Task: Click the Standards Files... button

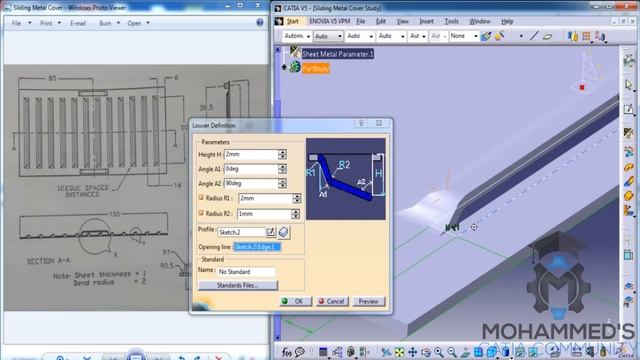Action: [238, 285]
